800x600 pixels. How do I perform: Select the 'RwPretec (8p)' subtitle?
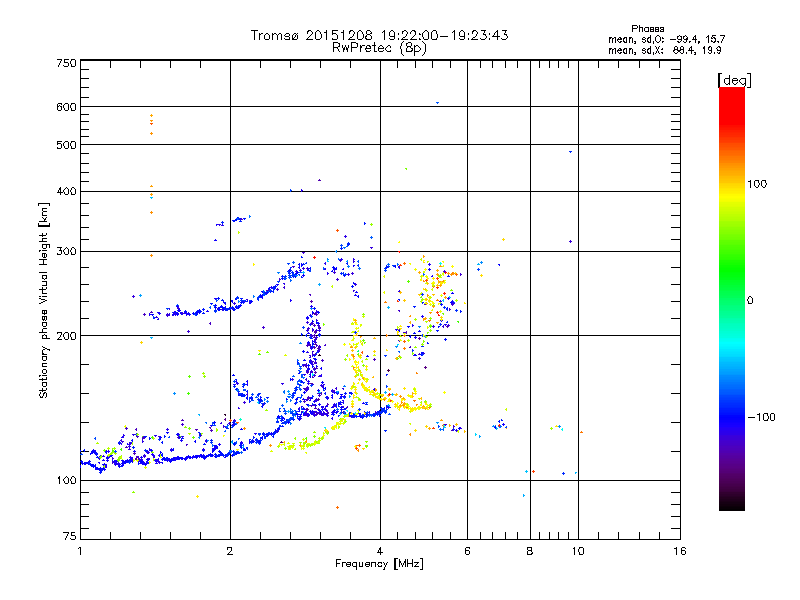(379, 48)
